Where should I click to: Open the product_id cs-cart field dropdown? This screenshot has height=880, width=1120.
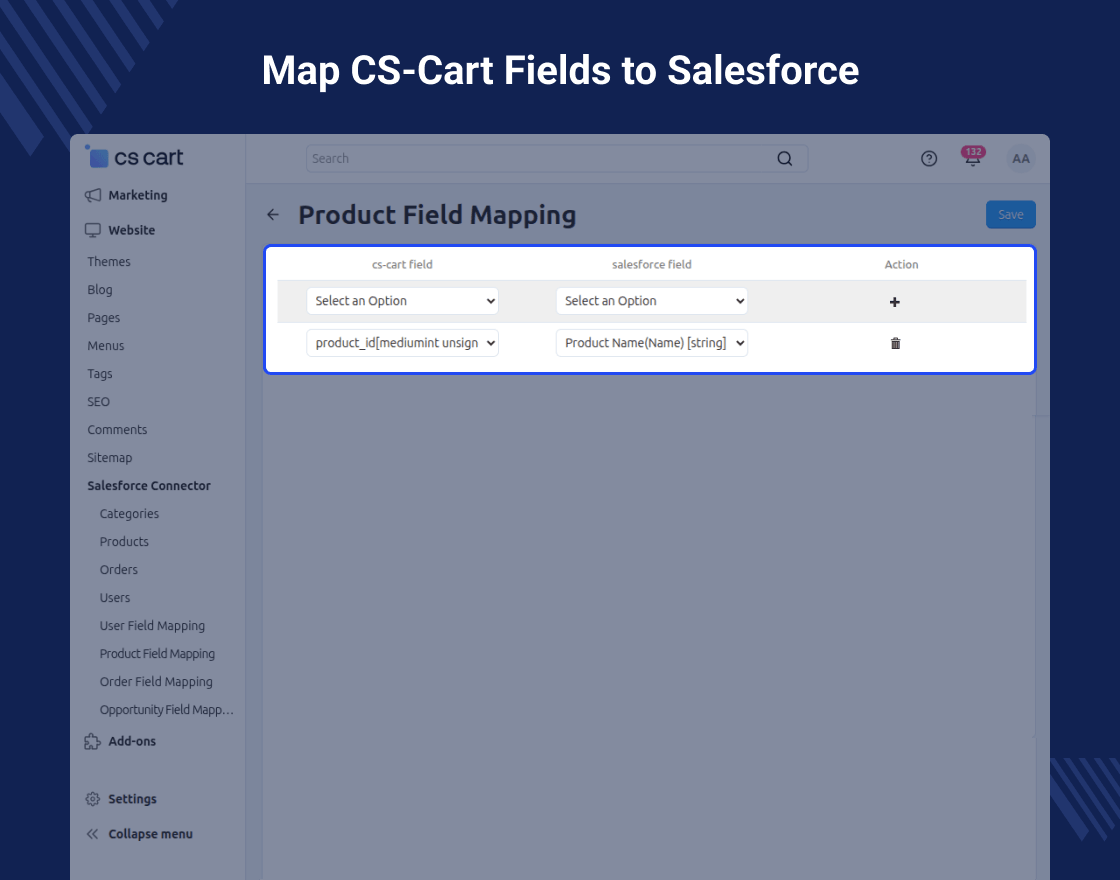pos(402,343)
